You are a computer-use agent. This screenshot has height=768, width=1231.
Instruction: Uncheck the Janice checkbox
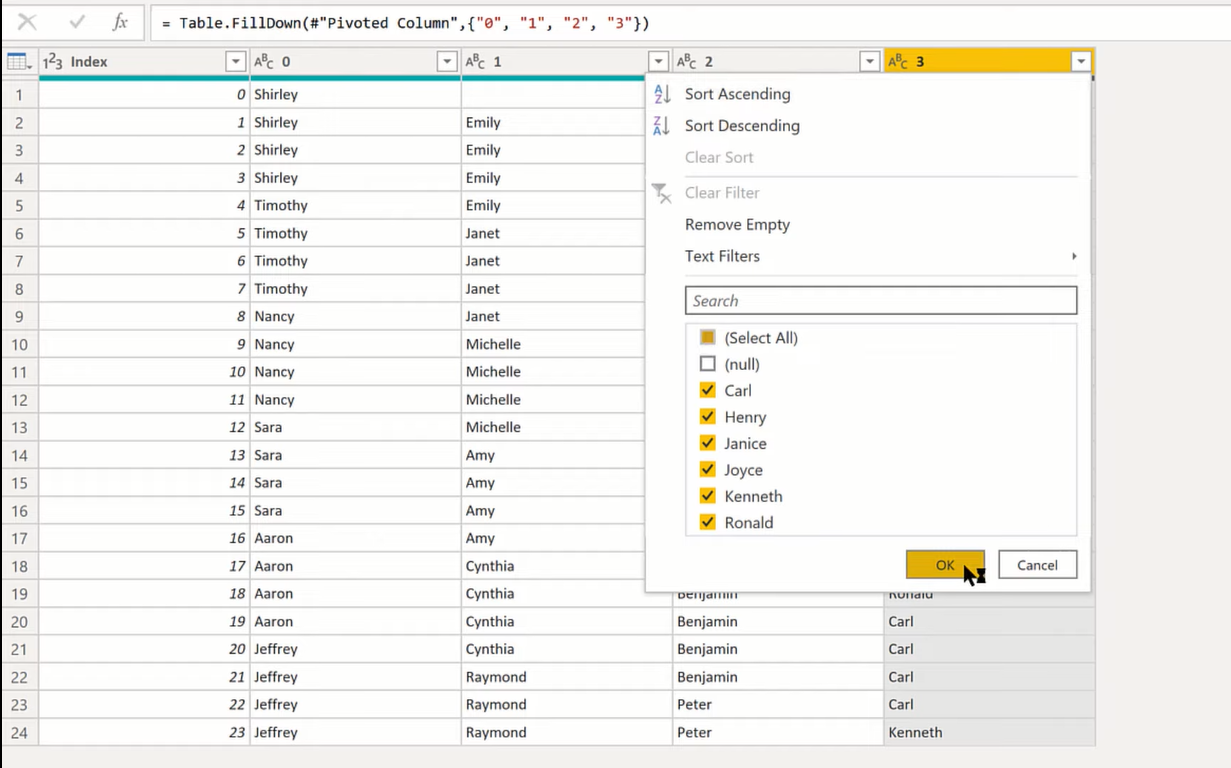click(708, 443)
